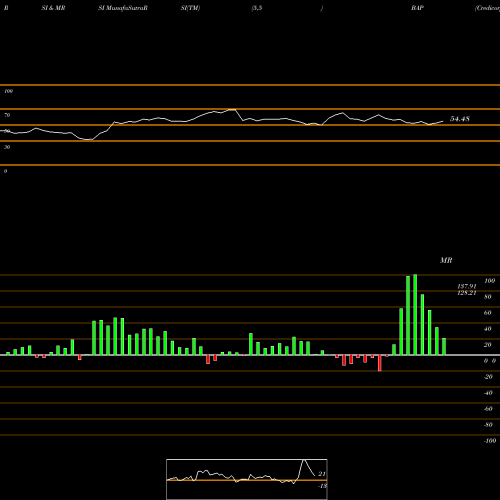Image resolution: width=500 pixels, height=500 pixels.
Task: Click the mini overview chart thumbnail
Action: 247,479
